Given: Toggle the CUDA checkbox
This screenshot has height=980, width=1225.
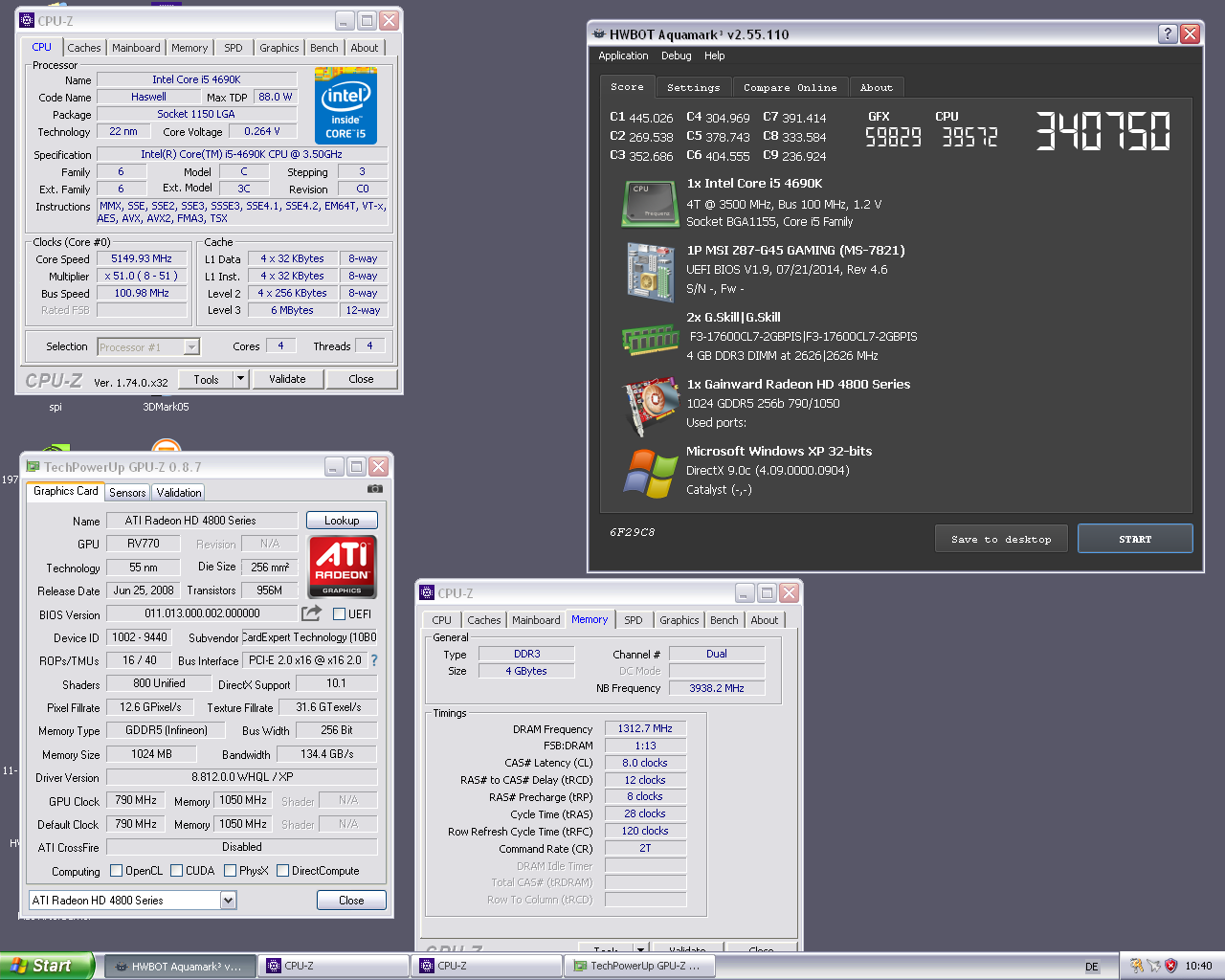Looking at the screenshot, I should click(x=176, y=870).
